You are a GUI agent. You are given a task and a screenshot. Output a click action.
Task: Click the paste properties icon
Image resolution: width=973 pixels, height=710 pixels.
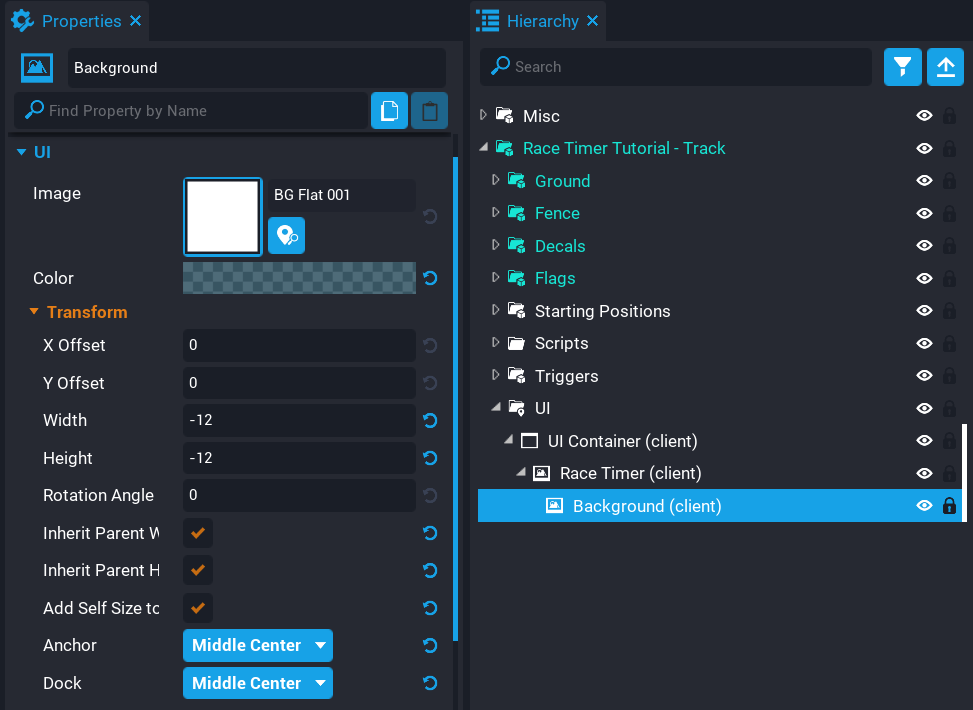(428, 110)
